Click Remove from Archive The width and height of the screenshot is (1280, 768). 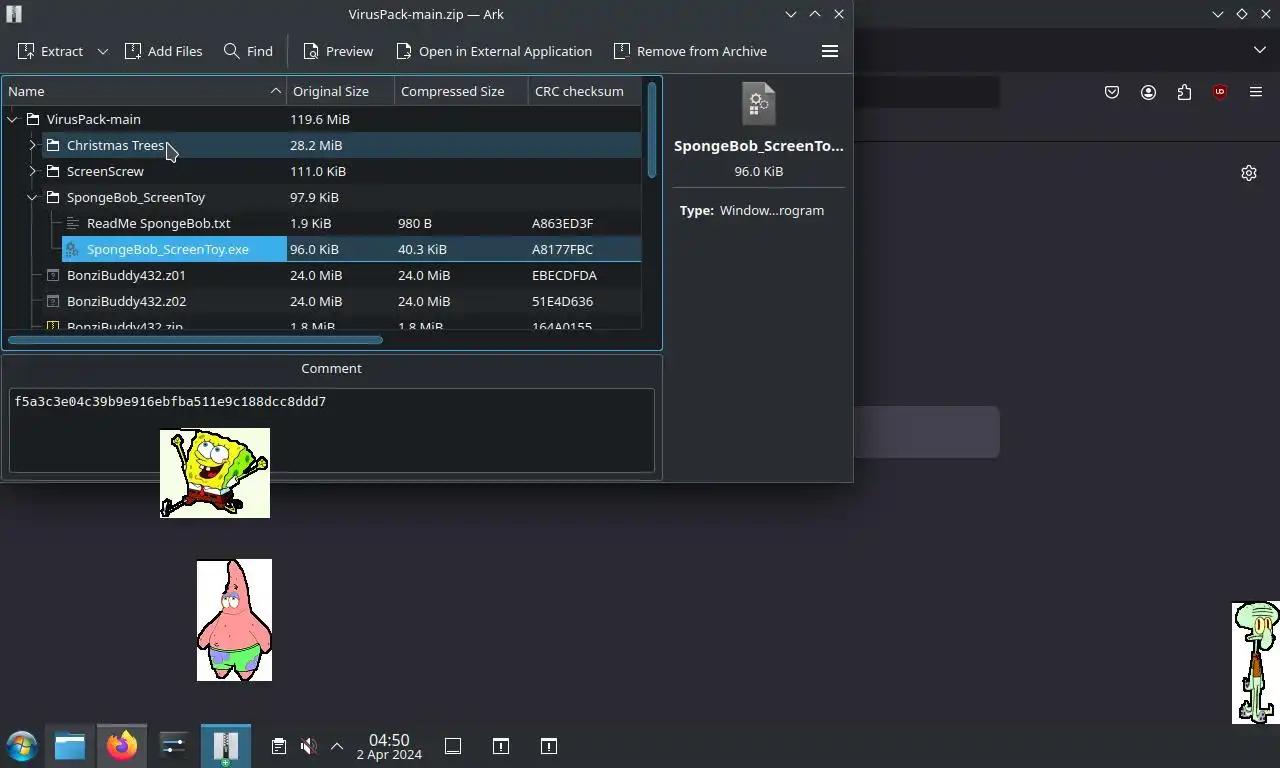[x=690, y=51]
